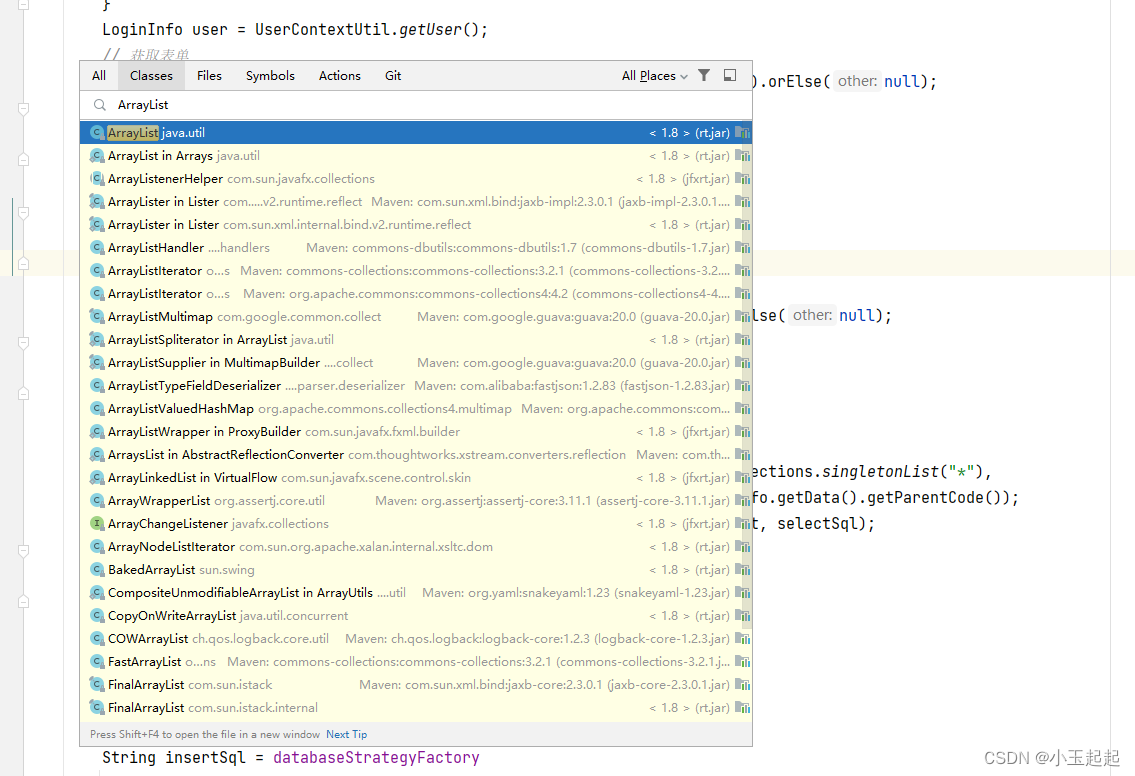The width and height of the screenshot is (1135, 776).
Task: Select ArrayList java.util result
Action: click(x=416, y=132)
